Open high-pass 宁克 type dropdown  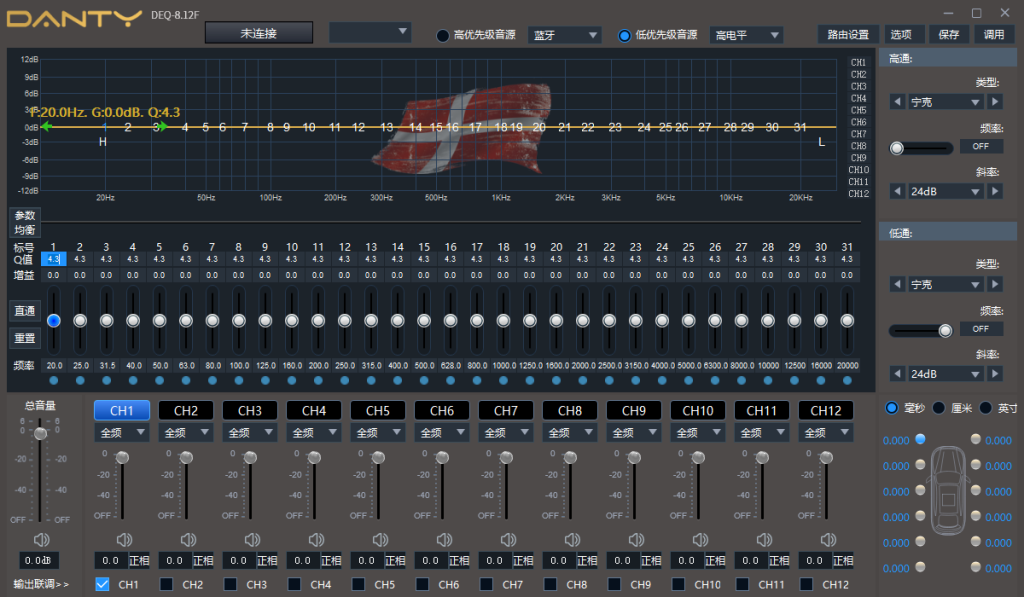coord(946,102)
